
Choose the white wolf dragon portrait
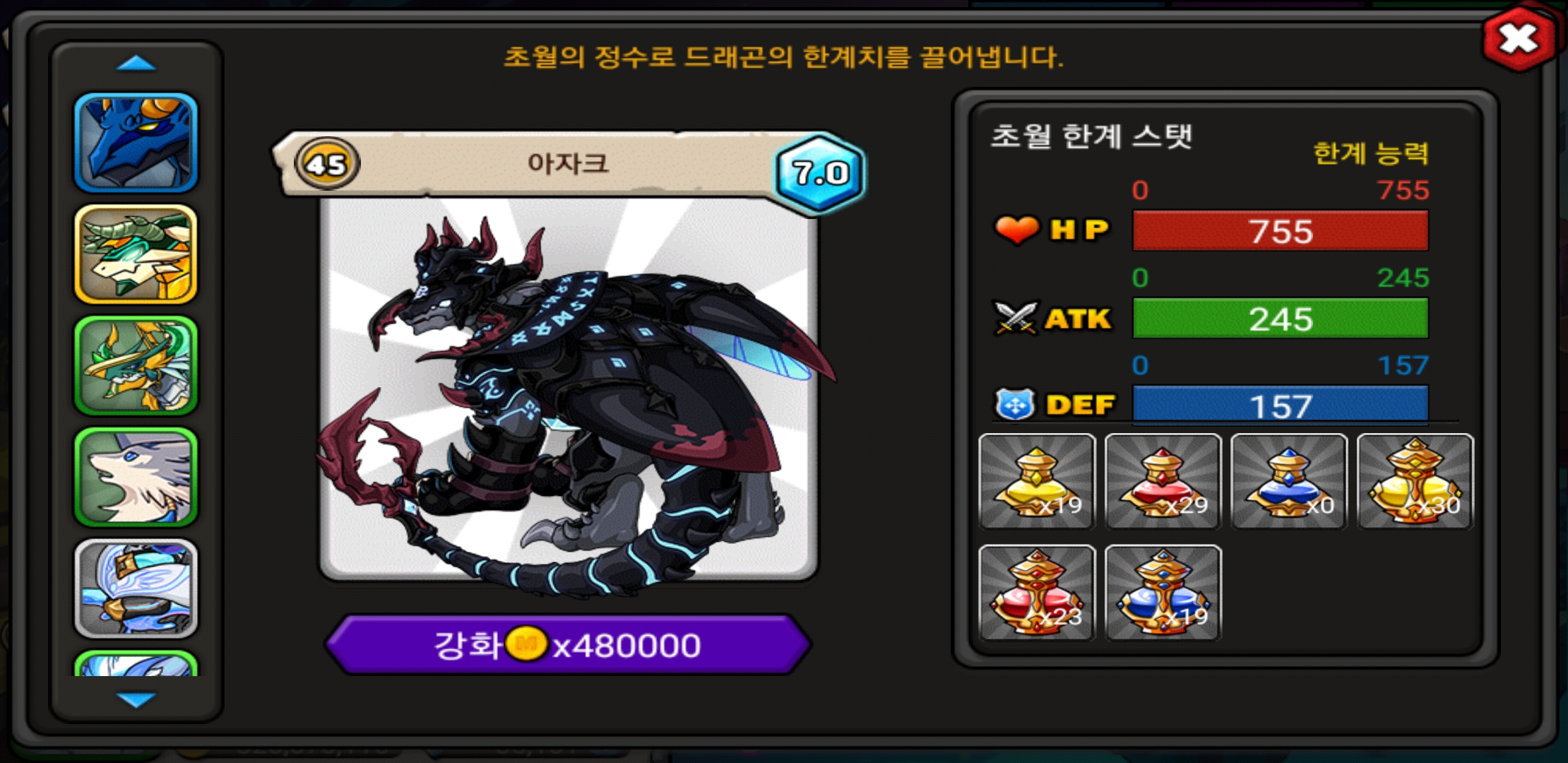pos(136,478)
